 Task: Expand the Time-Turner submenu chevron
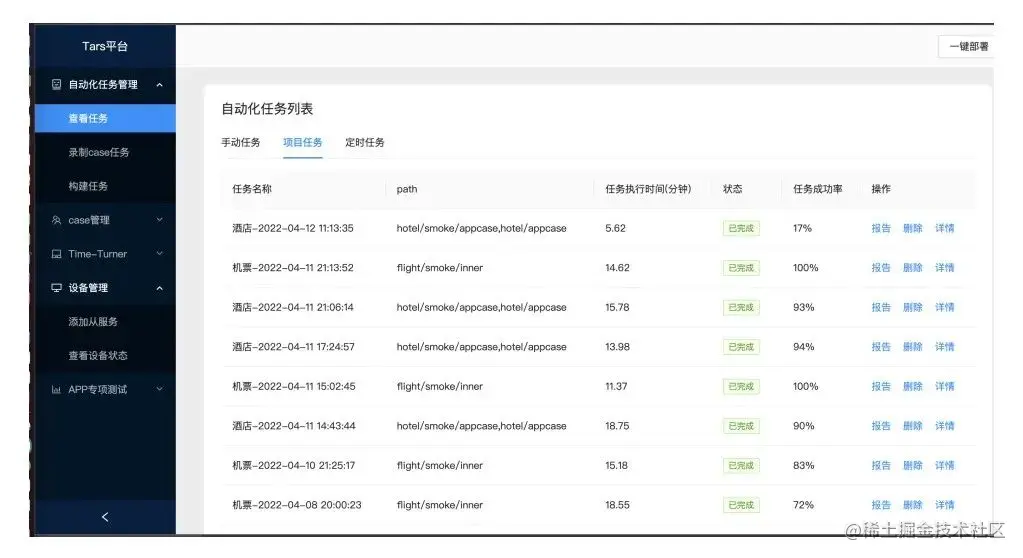tap(159, 254)
